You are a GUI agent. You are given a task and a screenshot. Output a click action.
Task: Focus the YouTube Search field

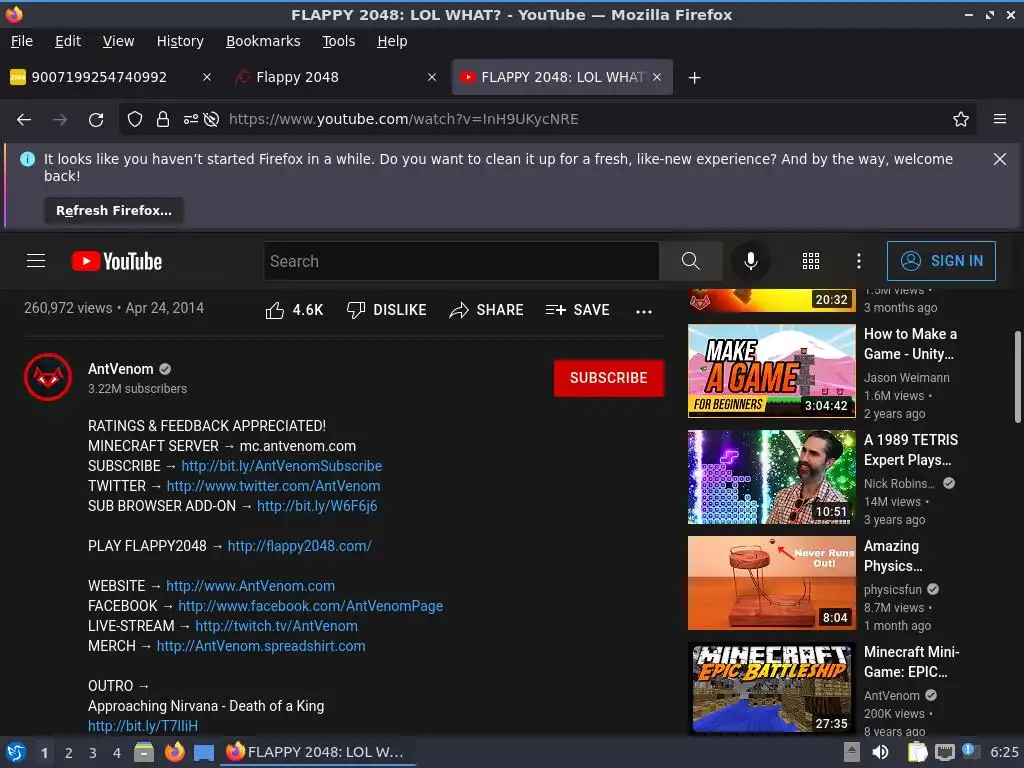click(461, 261)
